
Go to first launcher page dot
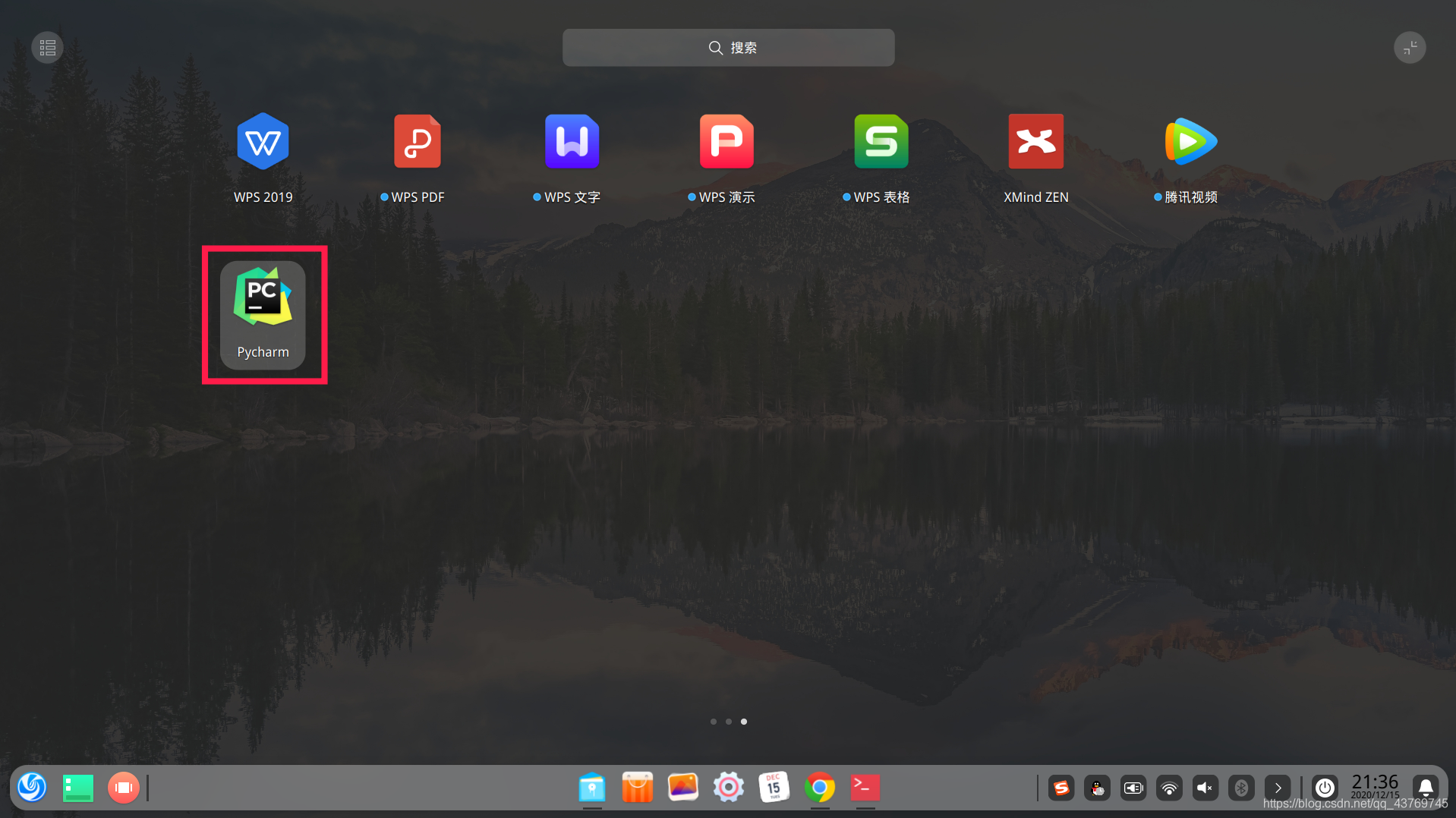pos(714,722)
